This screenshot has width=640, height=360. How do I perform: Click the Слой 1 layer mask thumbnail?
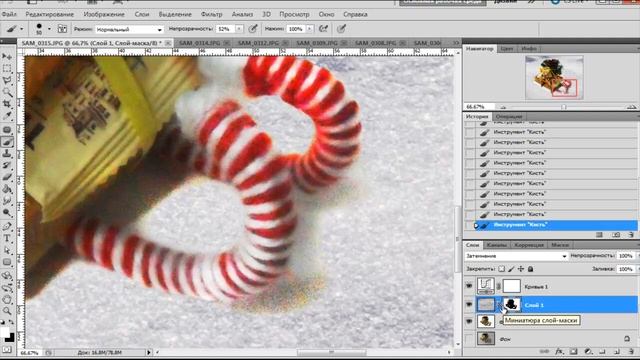point(512,304)
